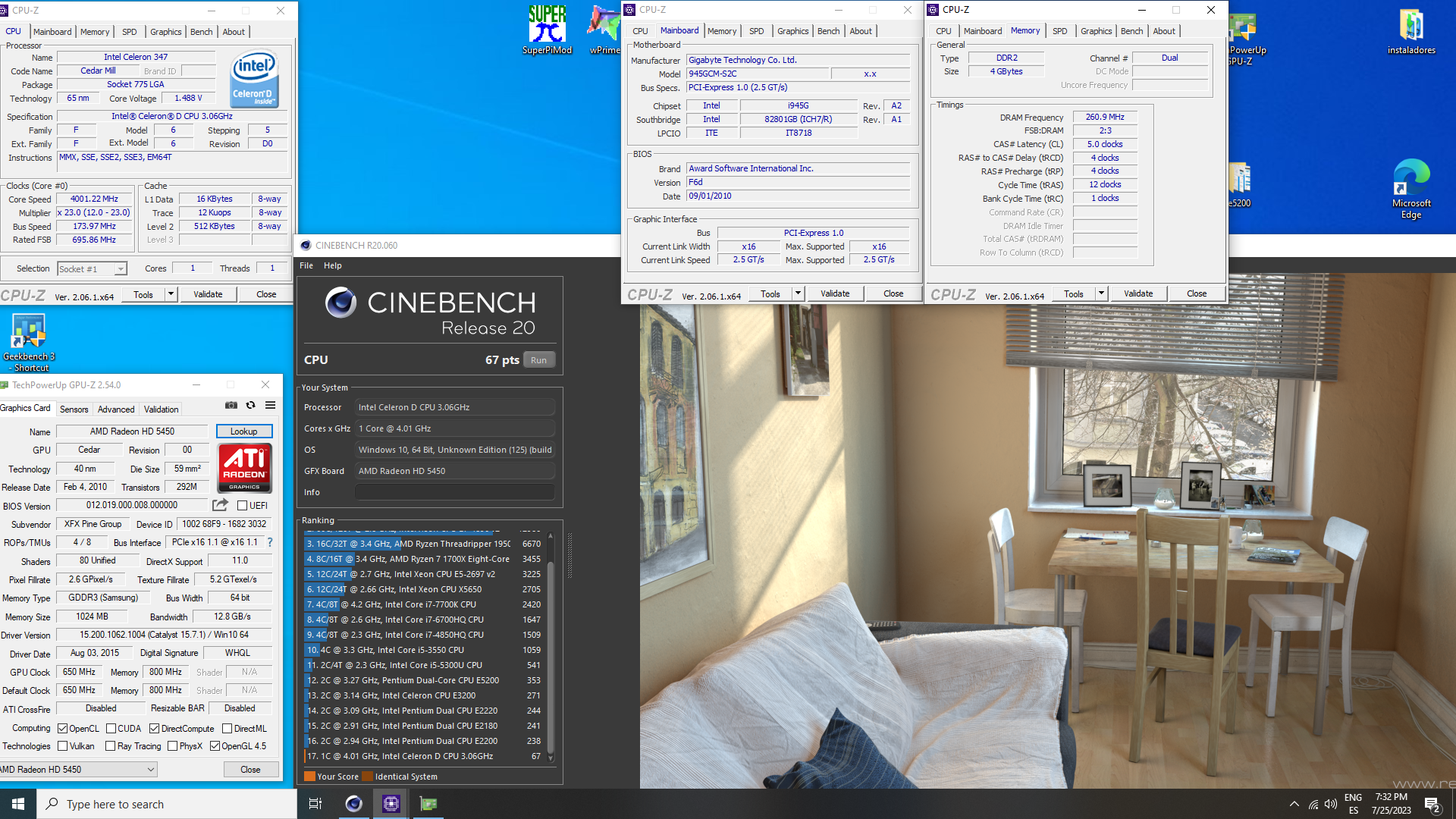Toggle the CUDA checkbox
This screenshot has width=1456, height=819.
[x=111, y=729]
